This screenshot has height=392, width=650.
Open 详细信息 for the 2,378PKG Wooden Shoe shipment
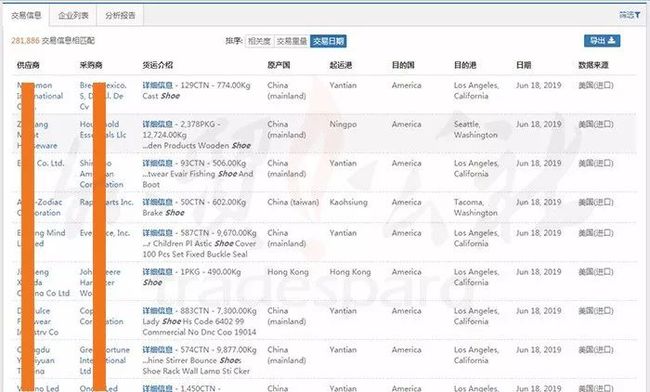158,124
